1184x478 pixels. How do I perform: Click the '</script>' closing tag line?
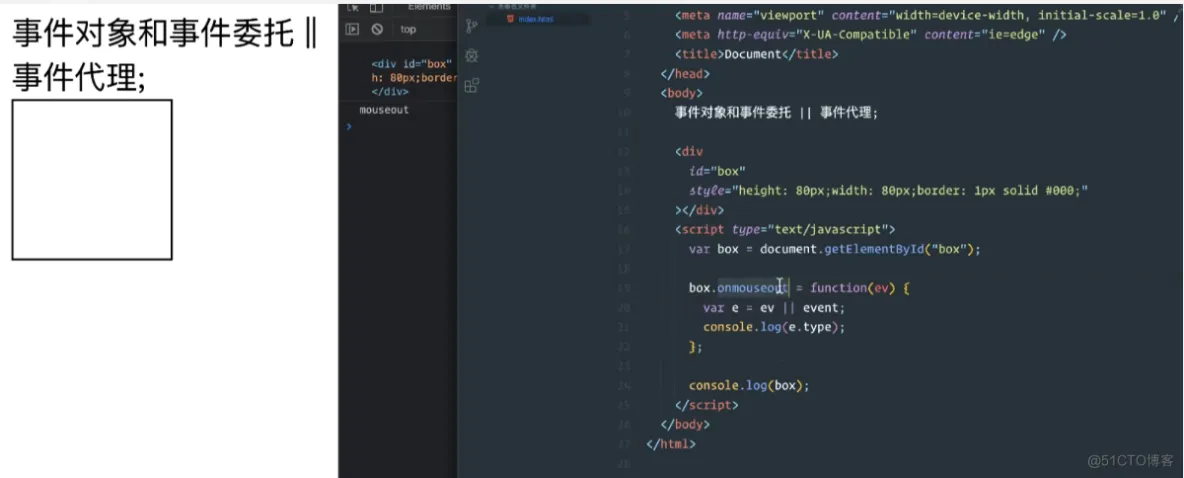706,405
